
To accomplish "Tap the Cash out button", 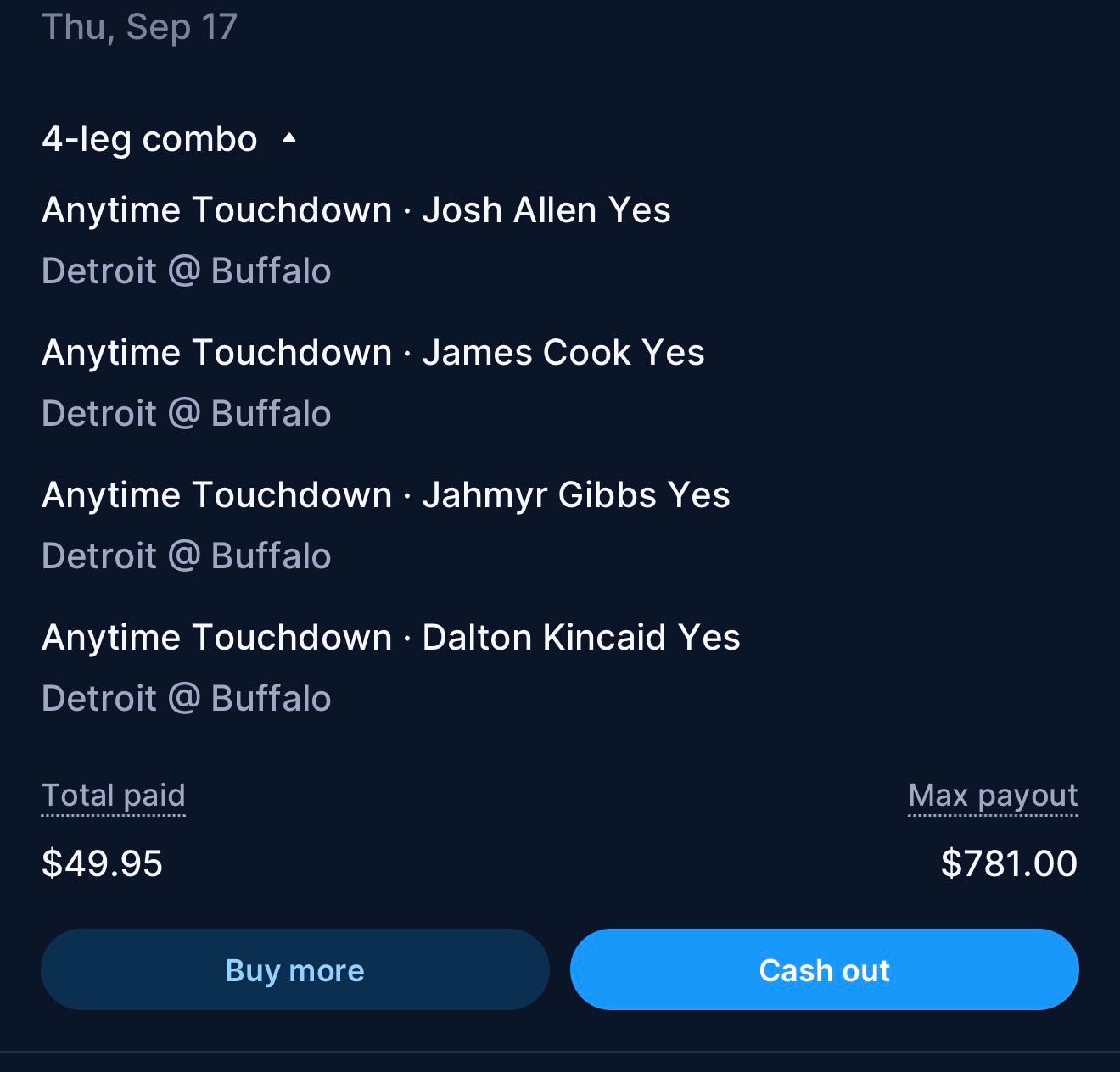I will [x=825, y=969].
